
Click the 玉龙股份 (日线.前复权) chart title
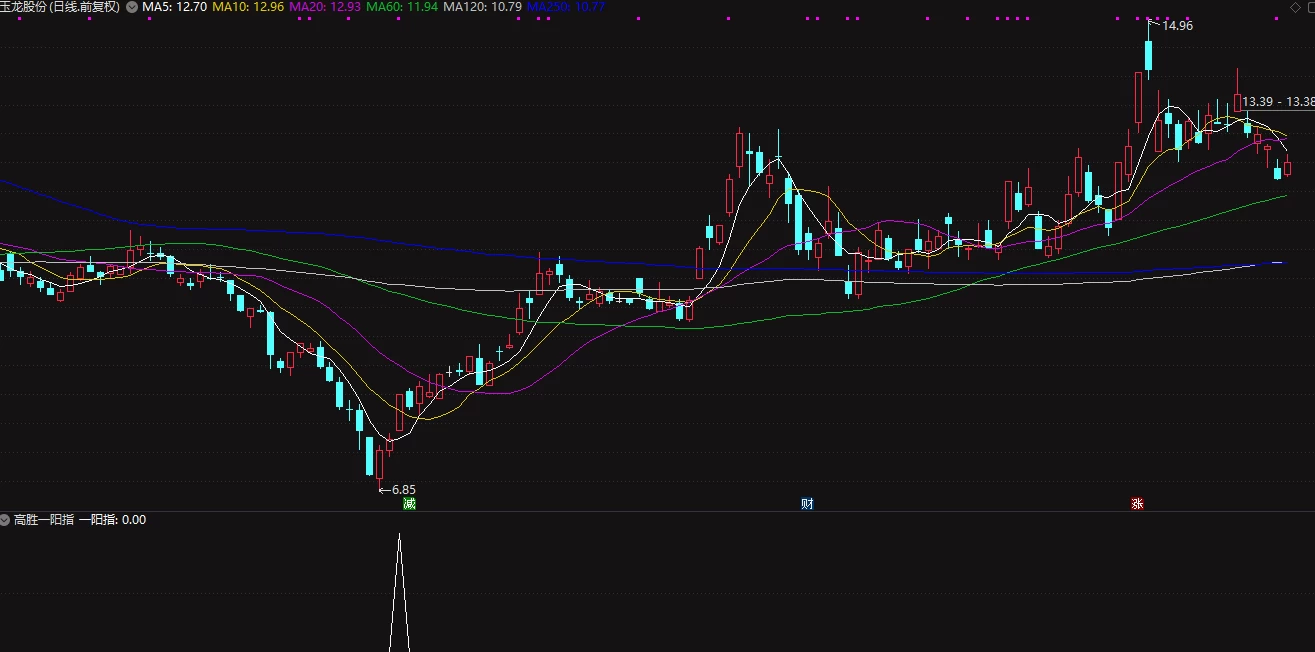[x=60, y=7]
